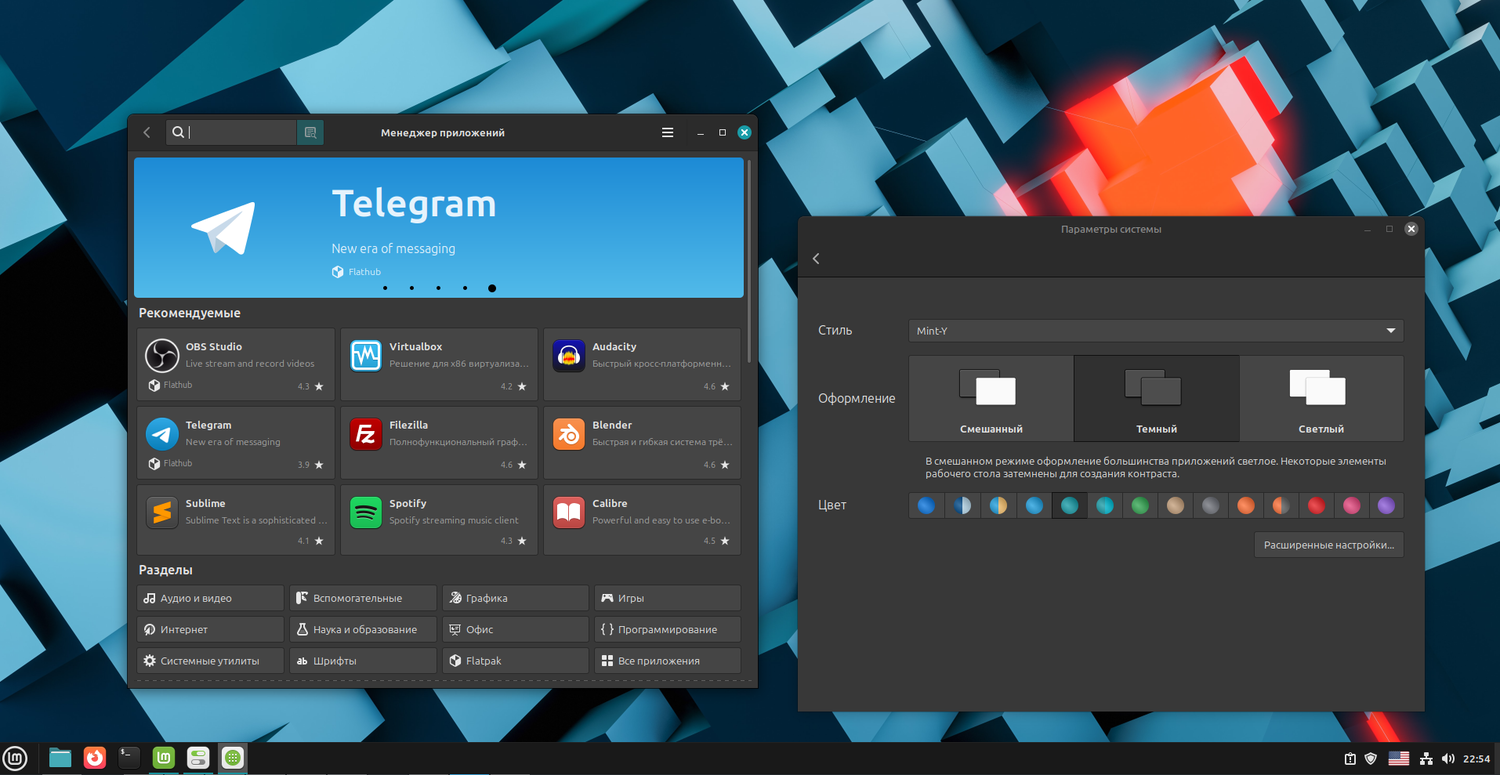Pick the green color swatch
This screenshot has height=775, width=1500.
click(1139, 506)
